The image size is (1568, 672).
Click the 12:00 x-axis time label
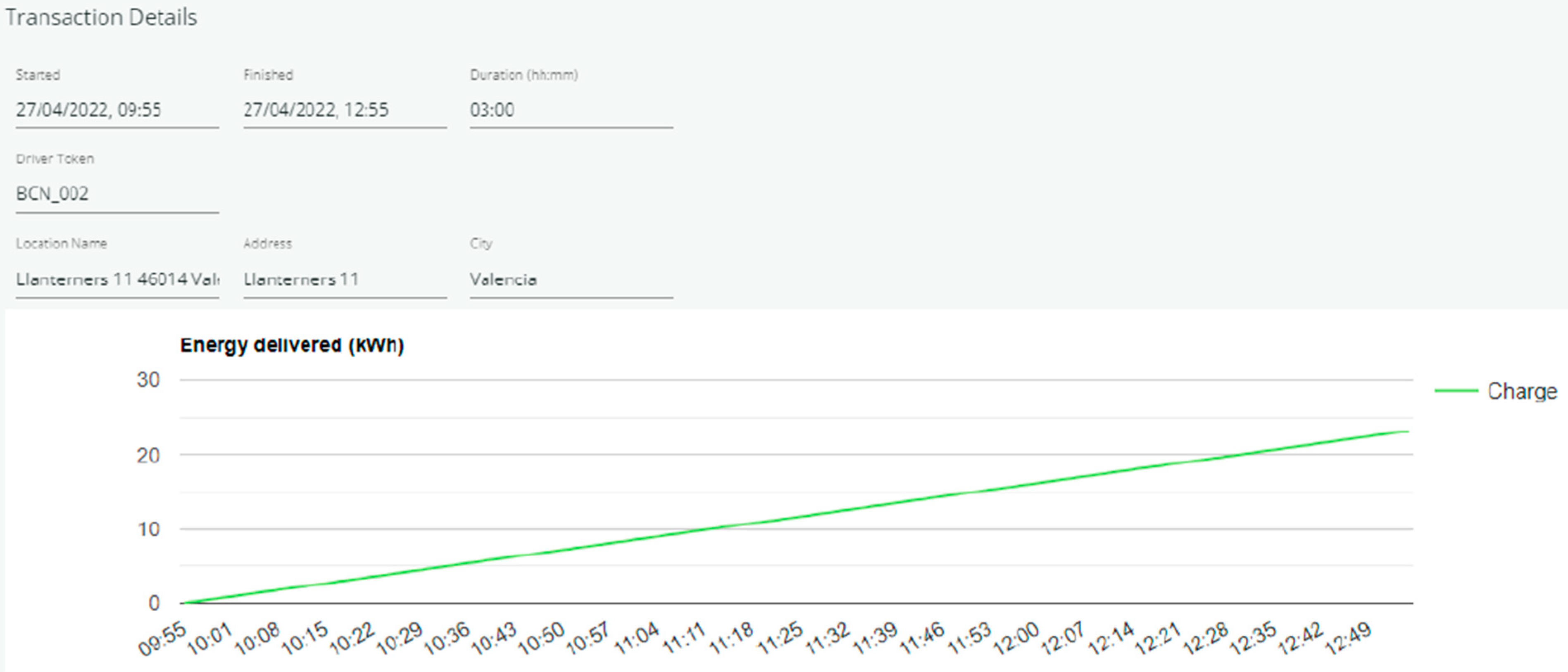click(1016, 639)
